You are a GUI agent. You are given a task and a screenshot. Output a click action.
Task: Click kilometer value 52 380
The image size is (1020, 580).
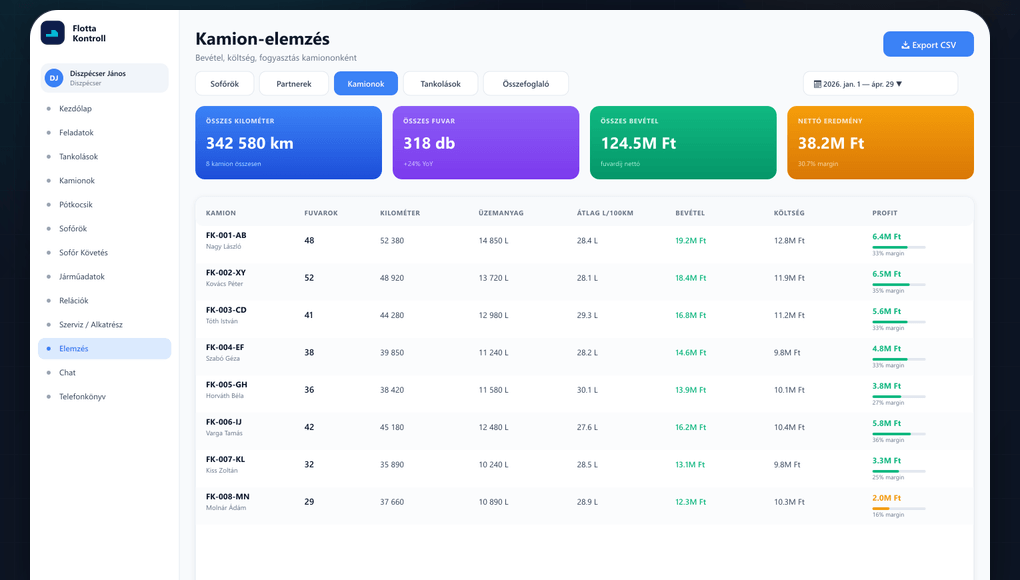pos(392,241)
